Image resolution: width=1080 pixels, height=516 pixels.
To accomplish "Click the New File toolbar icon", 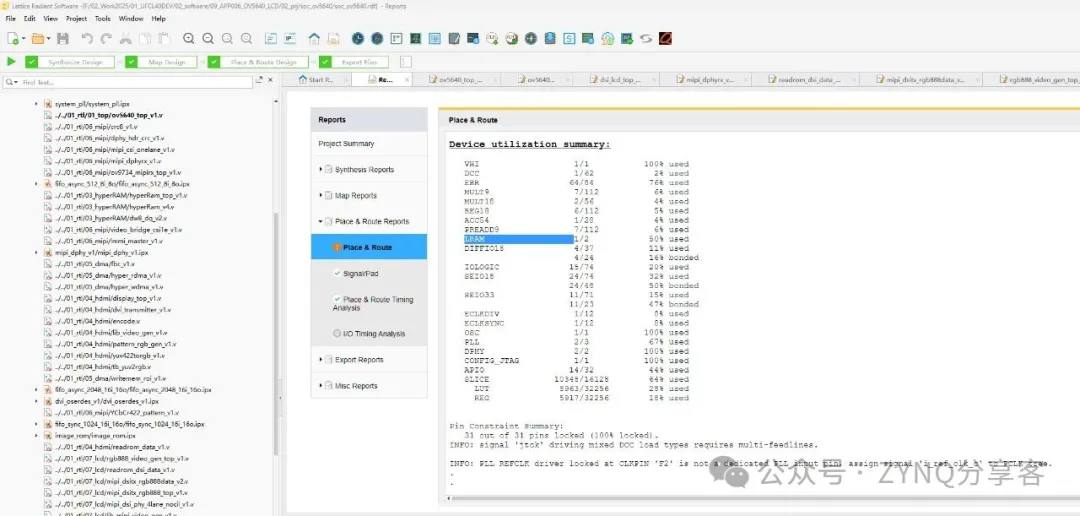I will pyautogui.click(x=12, y=39).
